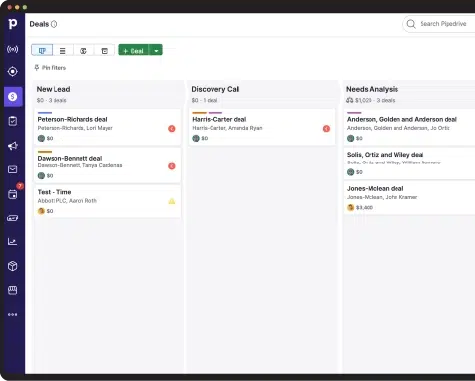This screenshot has height=381, width=475.
Task: Expand the dropdown arrow next to Deal button
Action: tap(156, 51)
